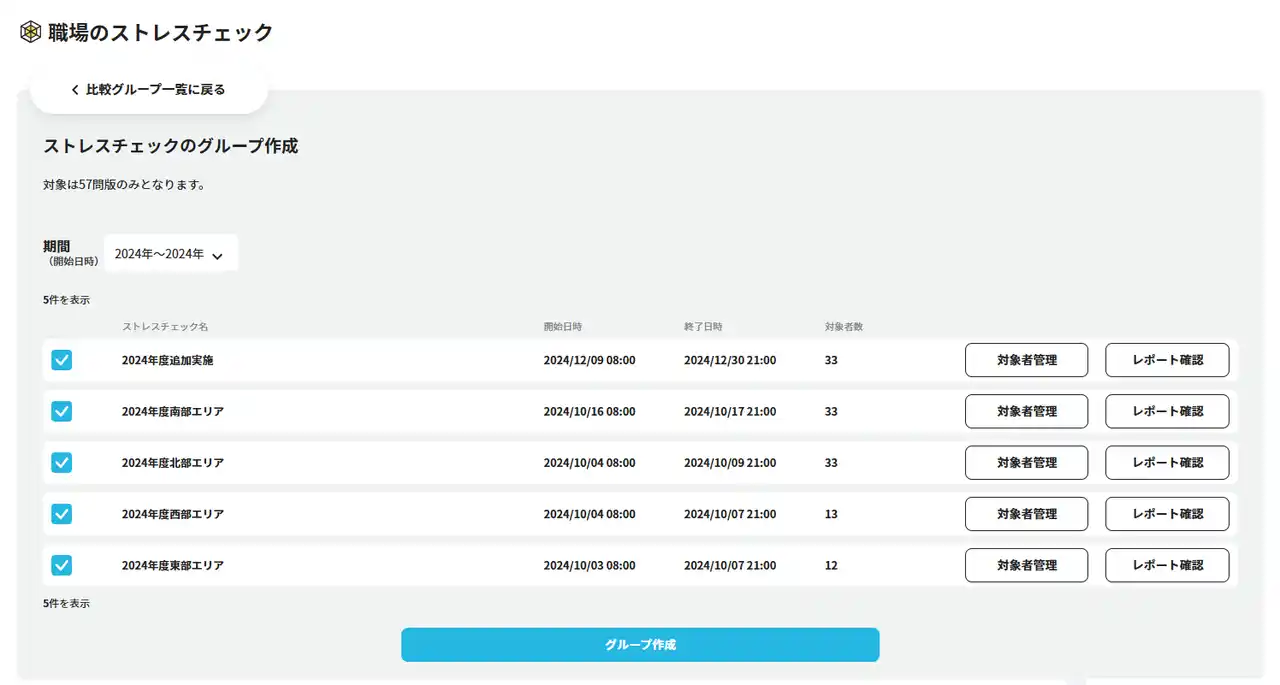
Task: Go back via 比較グループ一覧に戻る button
Action: click(149, 90)
